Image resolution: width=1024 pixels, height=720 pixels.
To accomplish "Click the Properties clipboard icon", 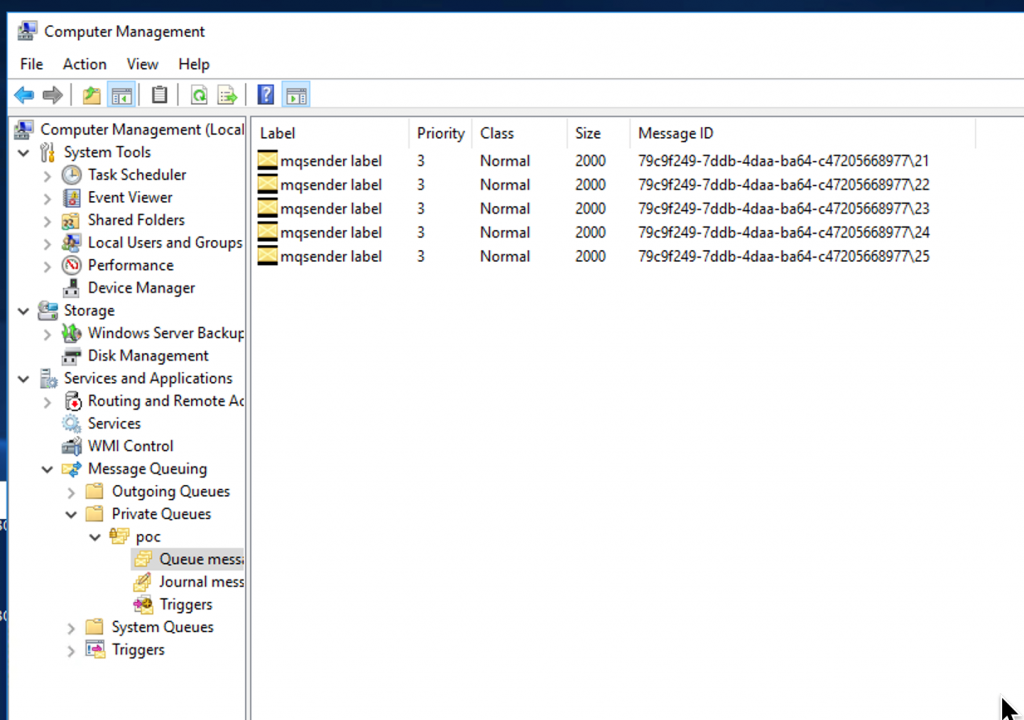I will (159, 94).
